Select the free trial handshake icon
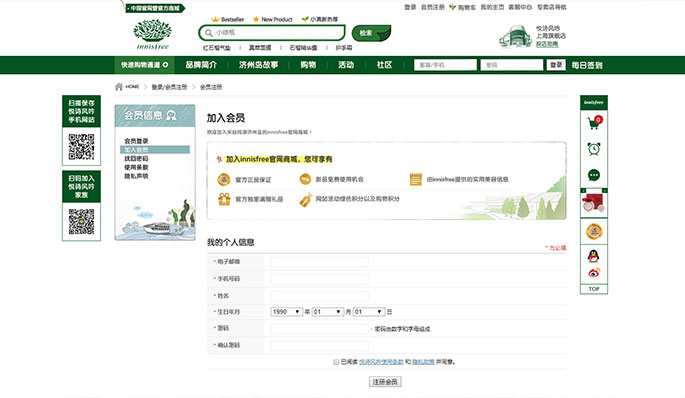This screenshot has height=398, width=685. tap(305, 179)
